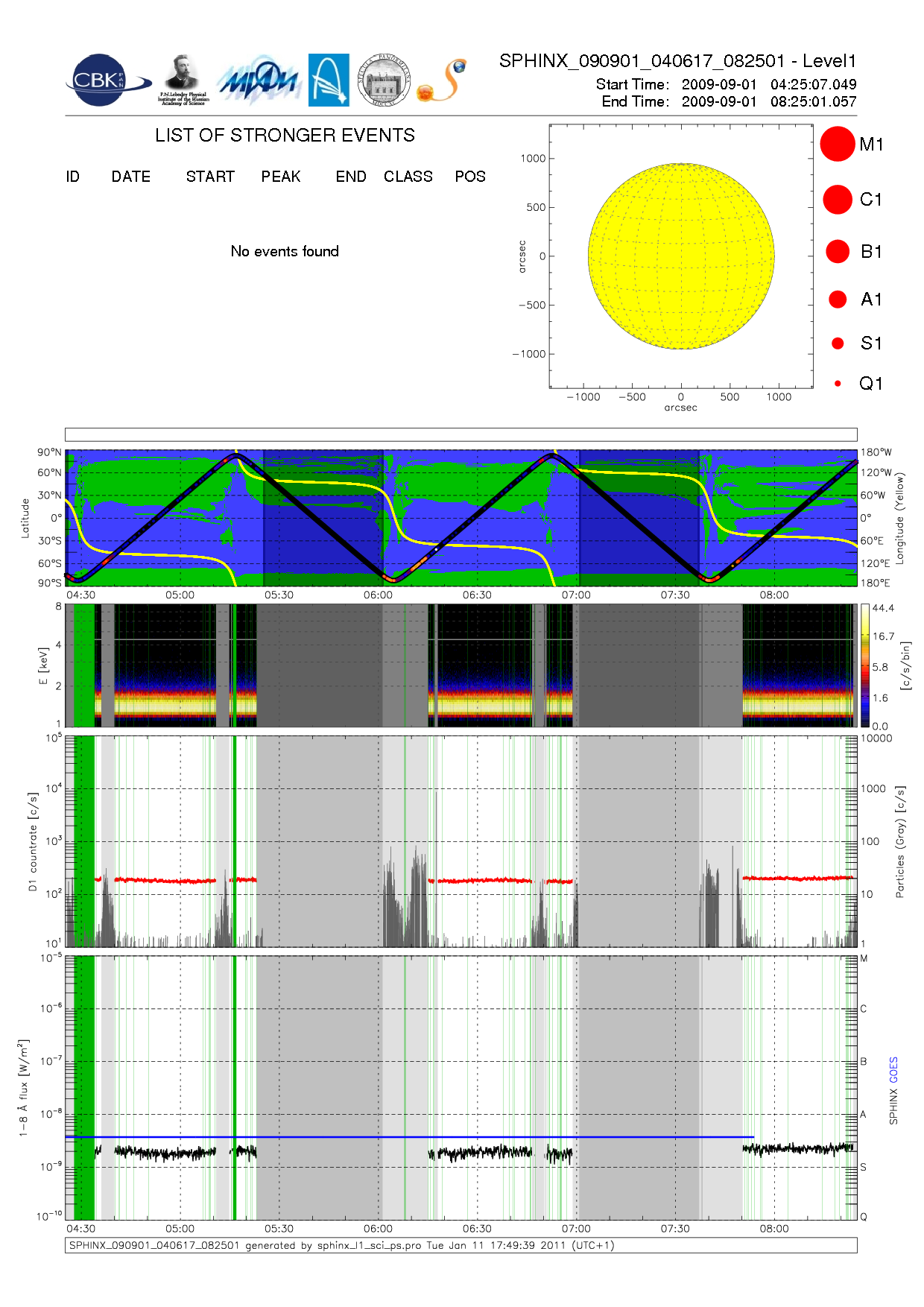Click the 90°N latitude axis label

[x=49, y=452]
